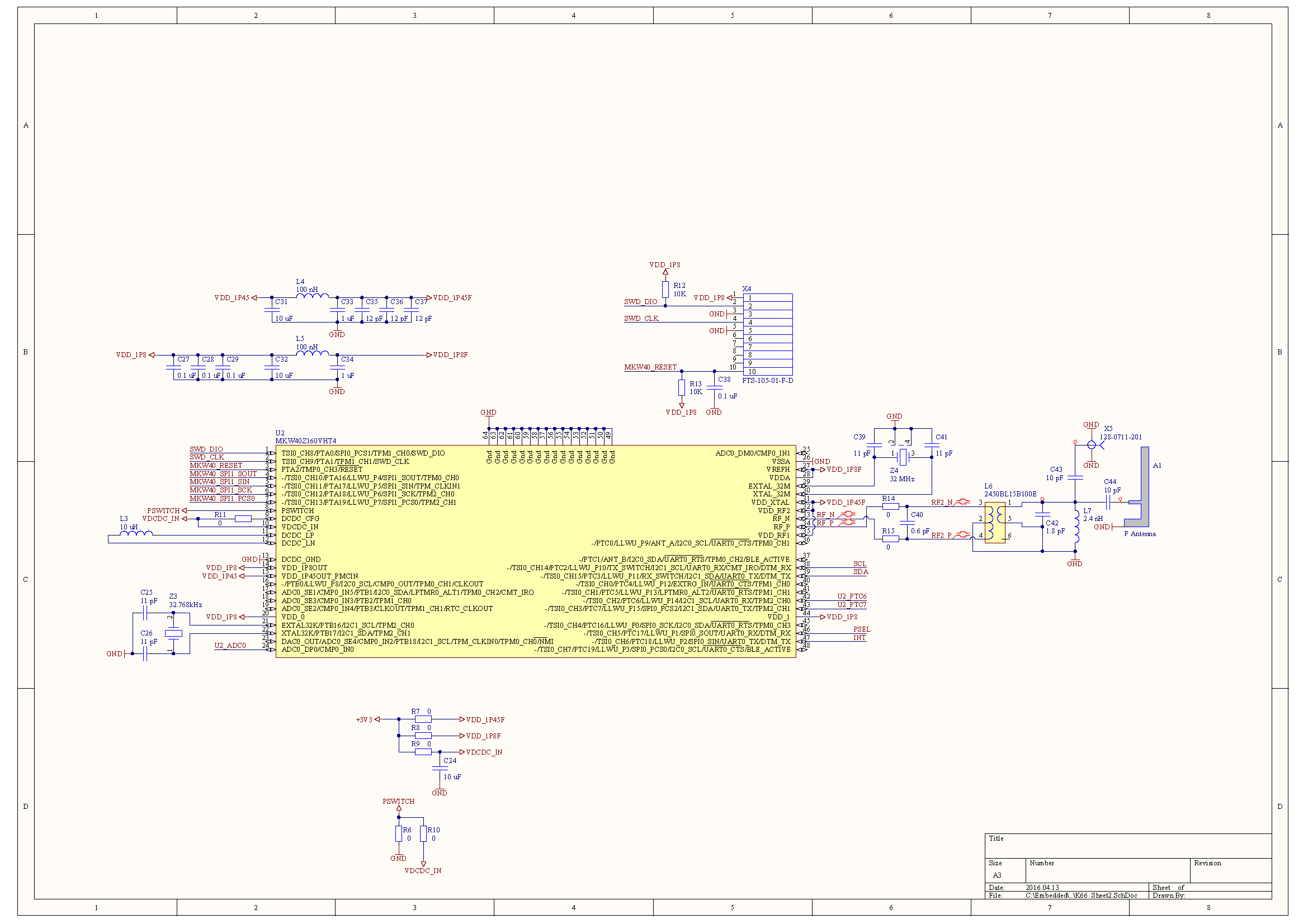The image size is (1308, 924).
Task: Select the L4 100 nH inductor symbol
Action: tap(311, 296)
